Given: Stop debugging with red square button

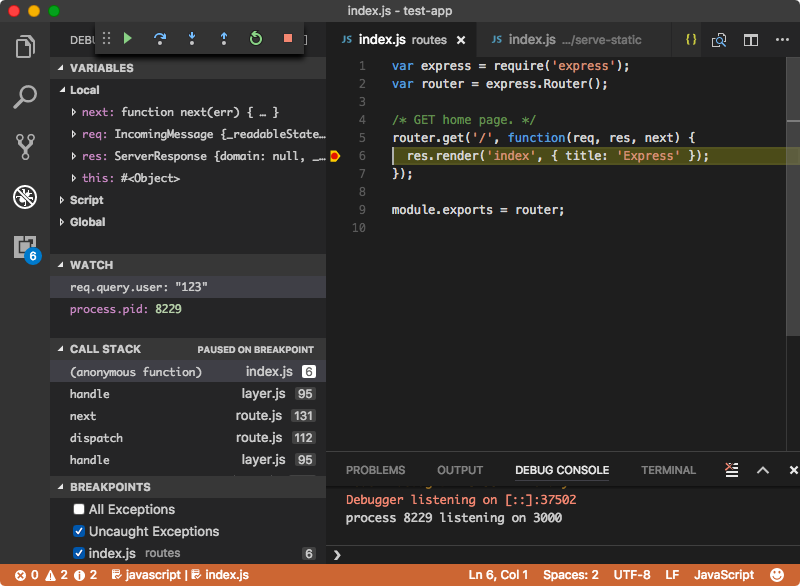Looking at the screenshot, I should click(288, 38).
